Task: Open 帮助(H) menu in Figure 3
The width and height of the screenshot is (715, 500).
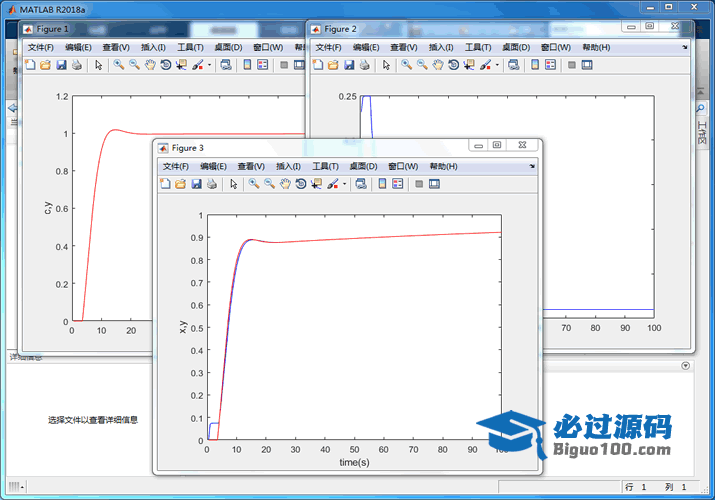Action: (443, 166)
